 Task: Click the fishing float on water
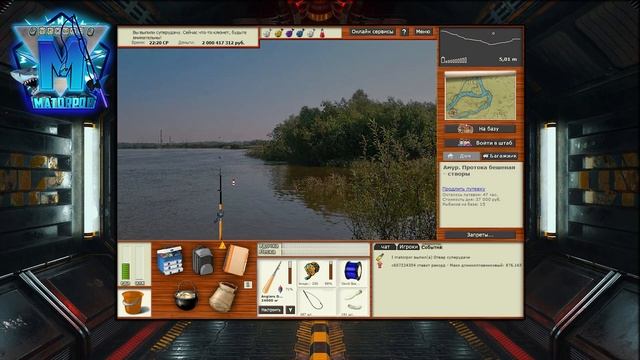tap(233, 182)
